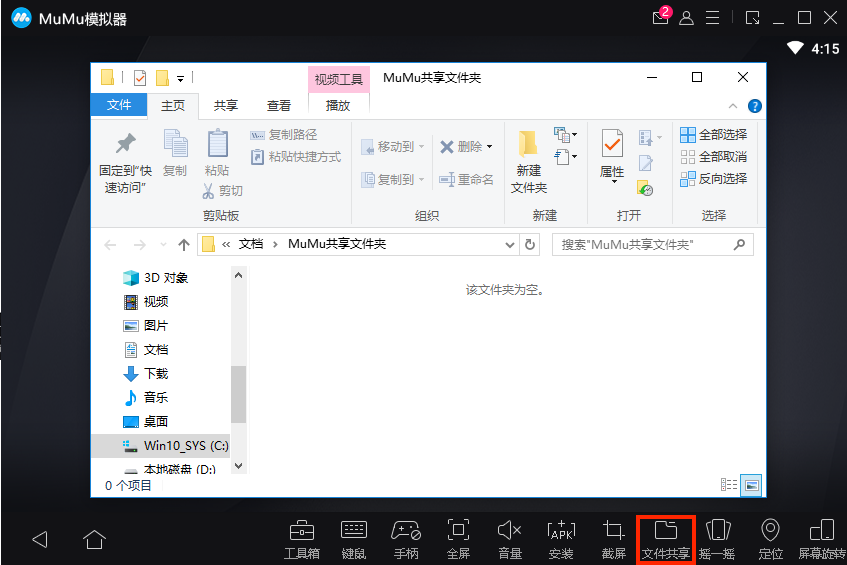Image resolution: width=847 pixels, height=565 pixels.
Task: Open address bar history dropdown
Action: click(x=509, y=245)
